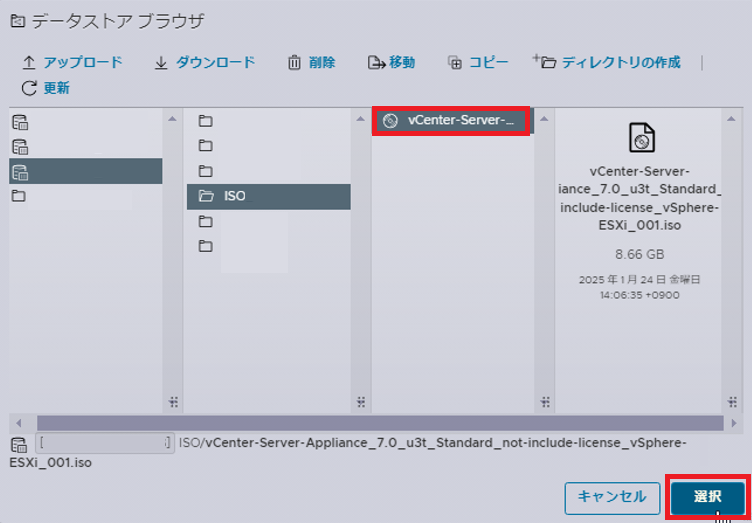The image size is (752, 523).
Task: Click the コピー copy button
Action: [x=478, y=63]
